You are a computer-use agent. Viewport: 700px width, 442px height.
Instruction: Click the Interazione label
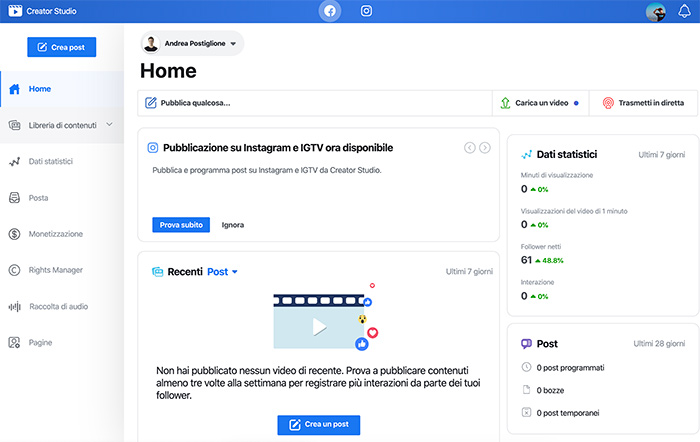point(537,282)
